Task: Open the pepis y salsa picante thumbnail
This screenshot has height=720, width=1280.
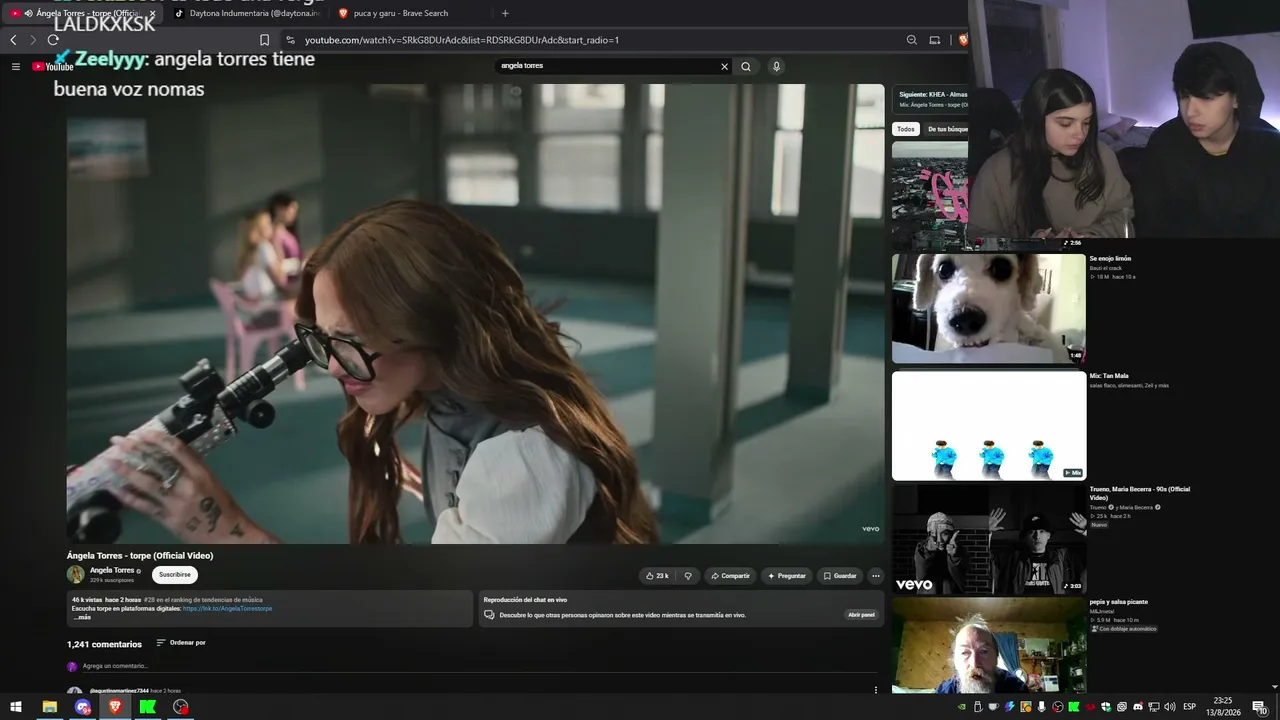Action: [989, 646]
